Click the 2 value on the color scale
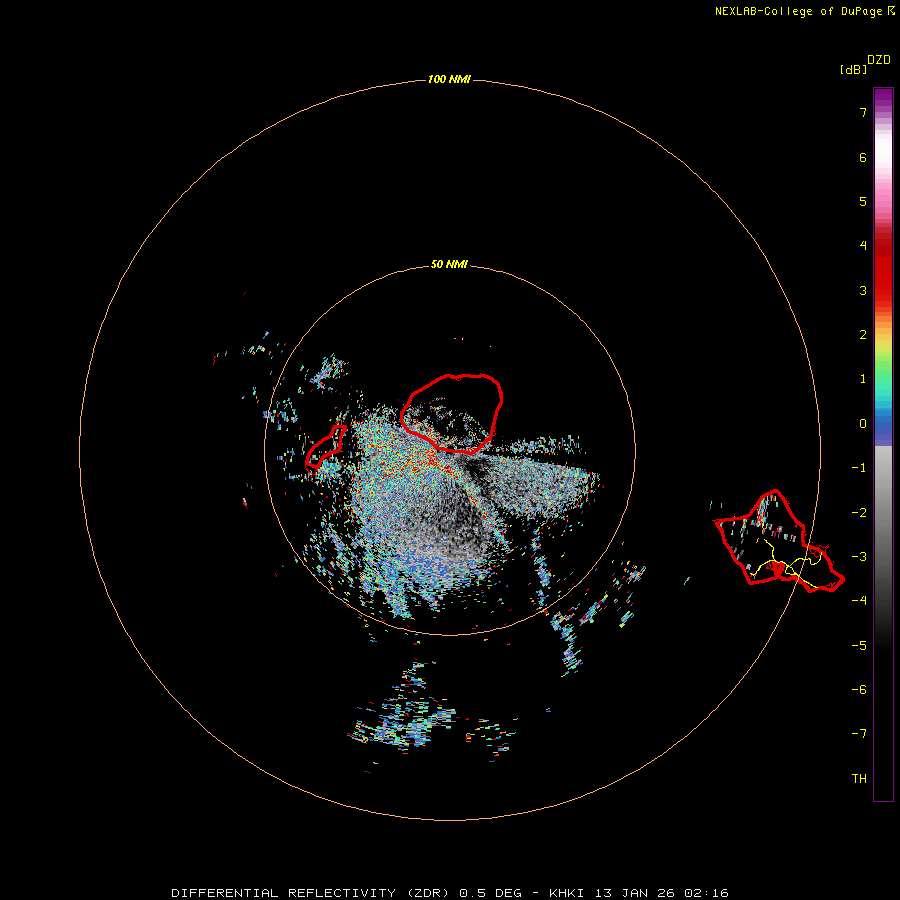 coord(863,335)
